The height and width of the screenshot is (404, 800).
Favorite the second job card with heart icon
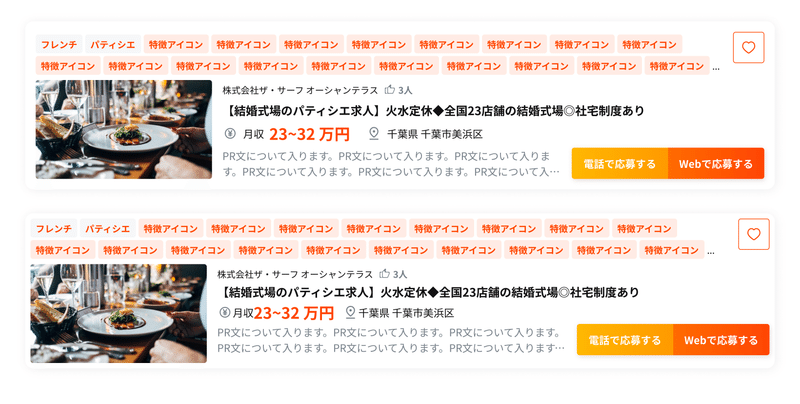754,234
